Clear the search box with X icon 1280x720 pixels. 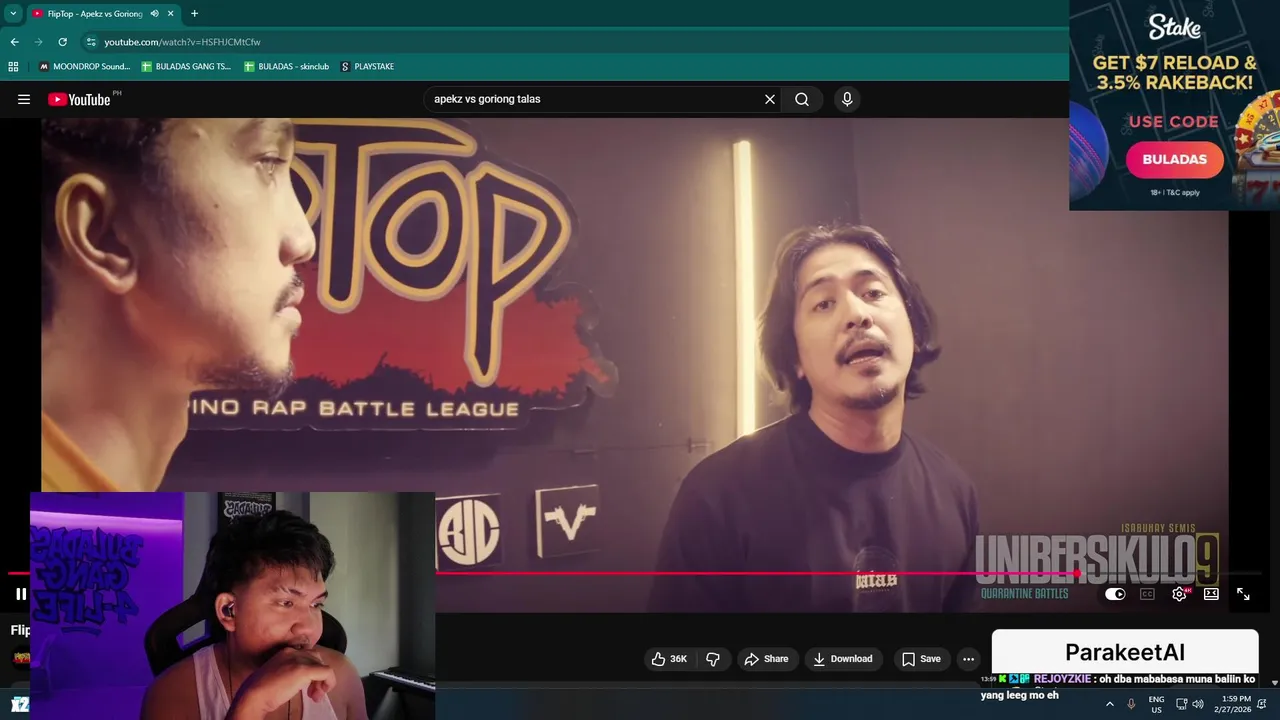pos(770,99)
